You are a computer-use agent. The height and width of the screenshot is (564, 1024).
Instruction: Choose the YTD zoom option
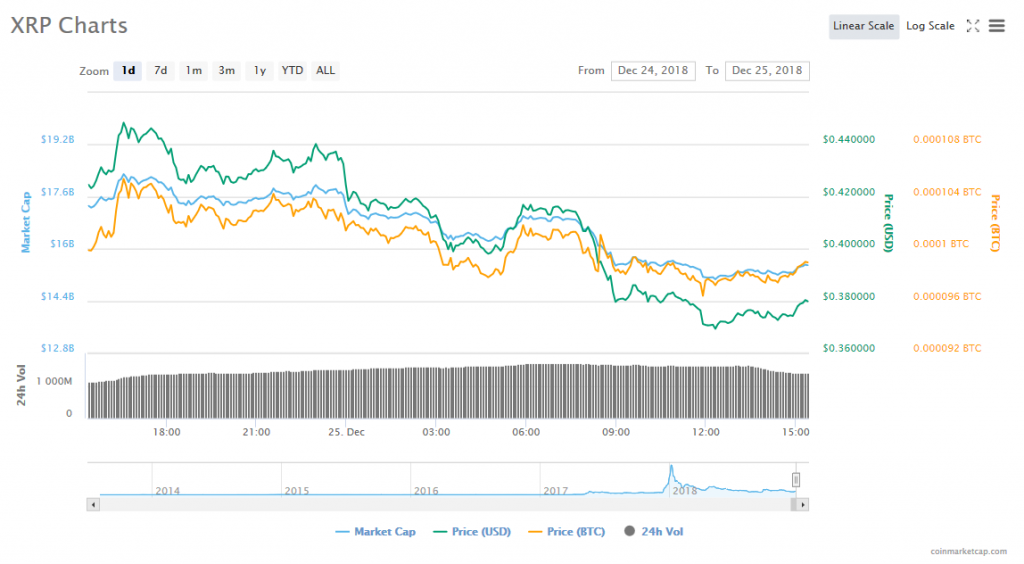pyautogui.click(x=292, y=70)
